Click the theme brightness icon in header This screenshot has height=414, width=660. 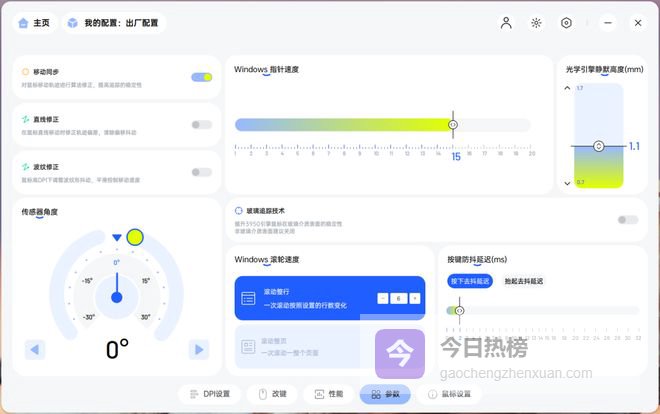pyautogui.click(x=536, y=23)
